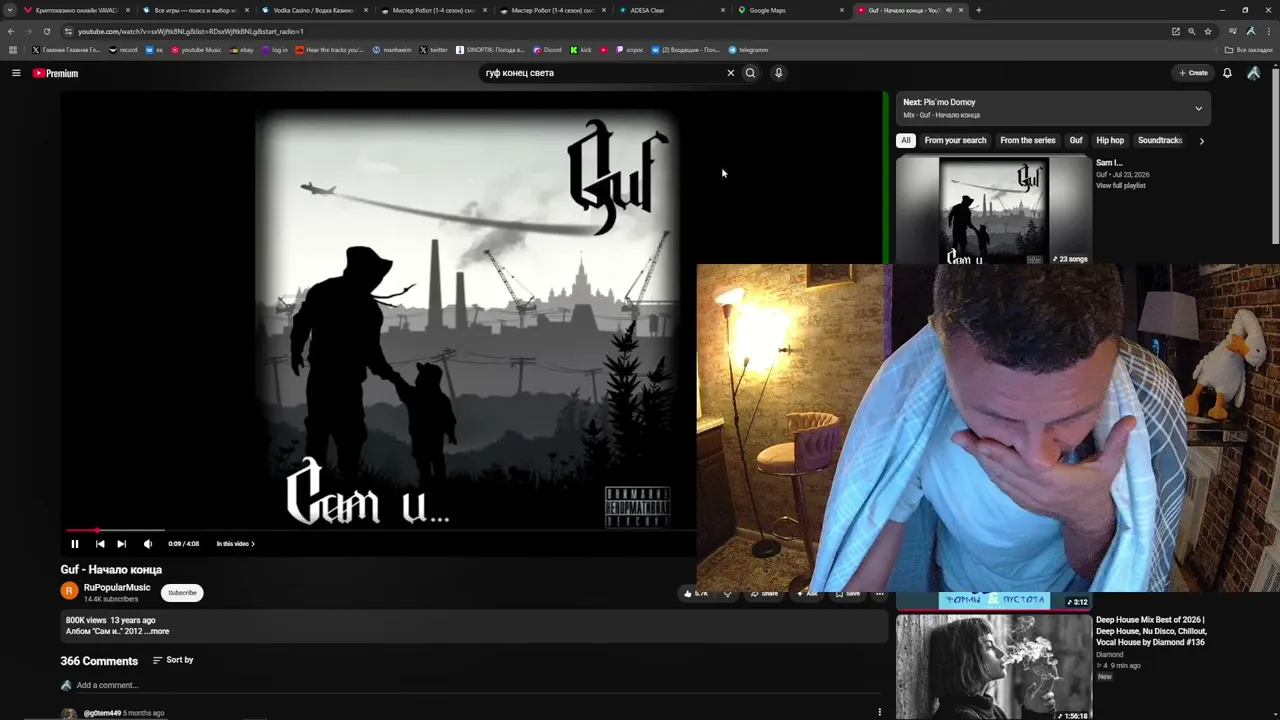
Task: Show more filter chips with arrow
Action: [x=1201, y=141]
